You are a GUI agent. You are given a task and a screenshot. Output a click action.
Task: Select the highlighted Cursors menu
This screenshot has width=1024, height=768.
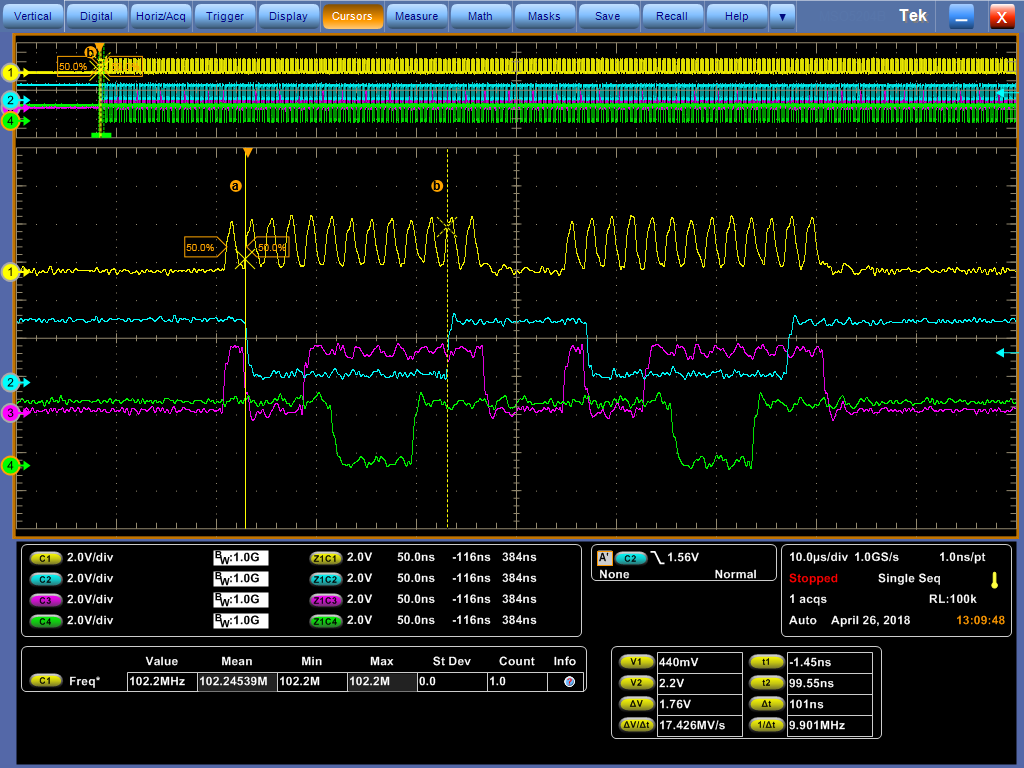click(352, 16)
